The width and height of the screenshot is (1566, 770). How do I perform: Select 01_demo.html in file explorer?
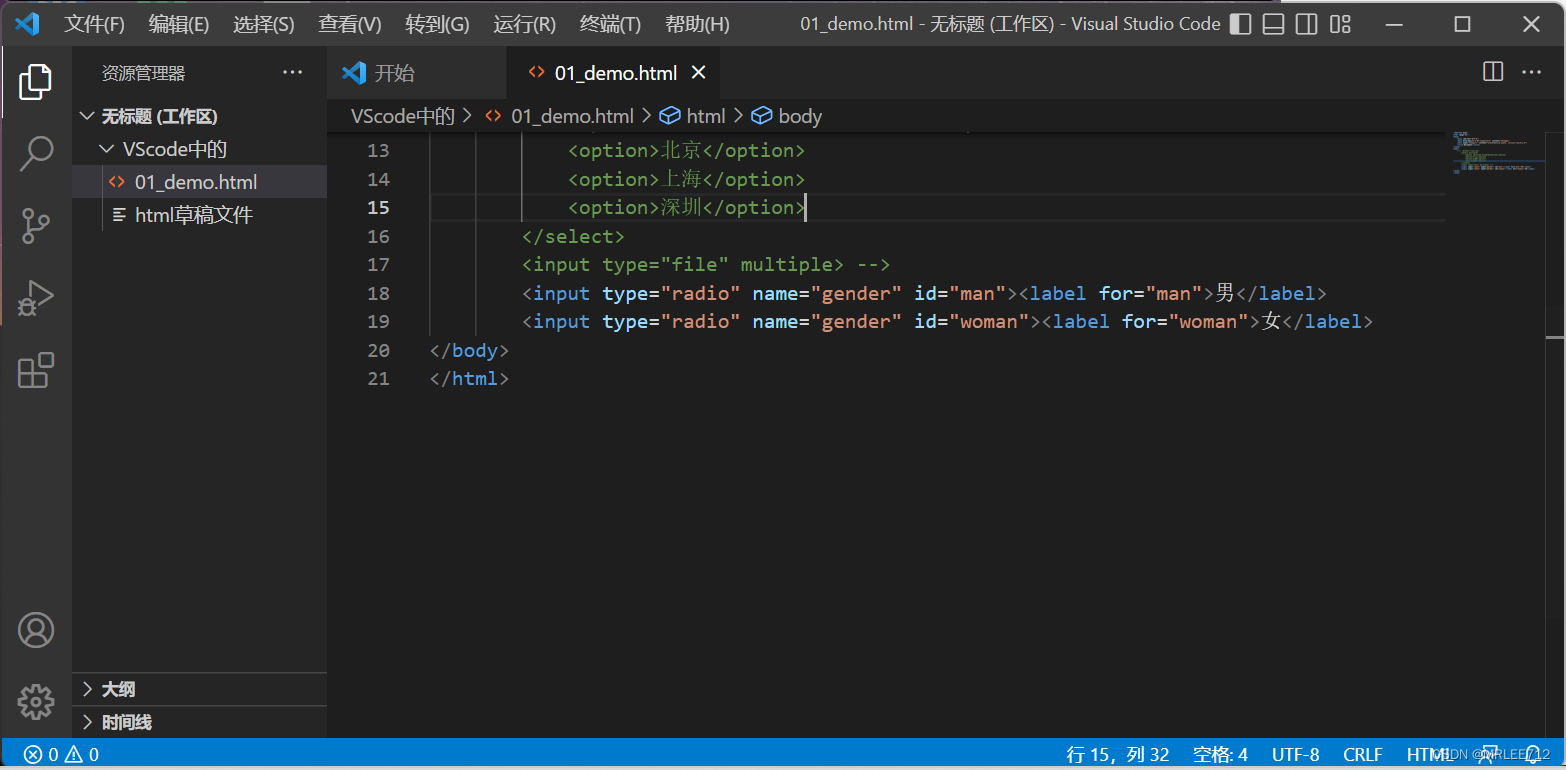200,182
